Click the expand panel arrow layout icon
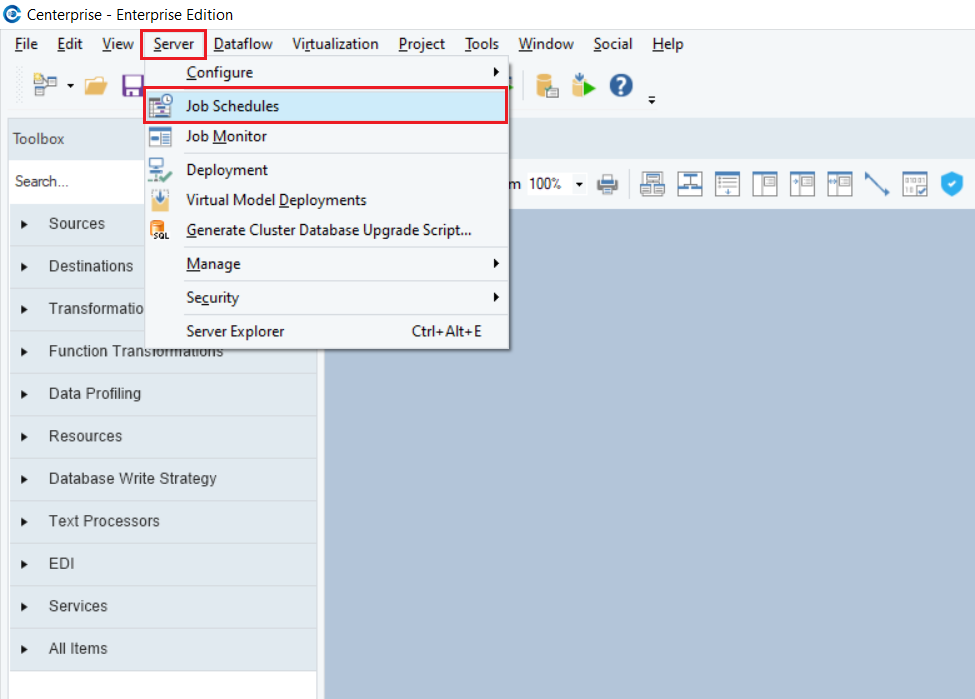The width and height of the screenshot is (975, 699). (x=802, y=184)
